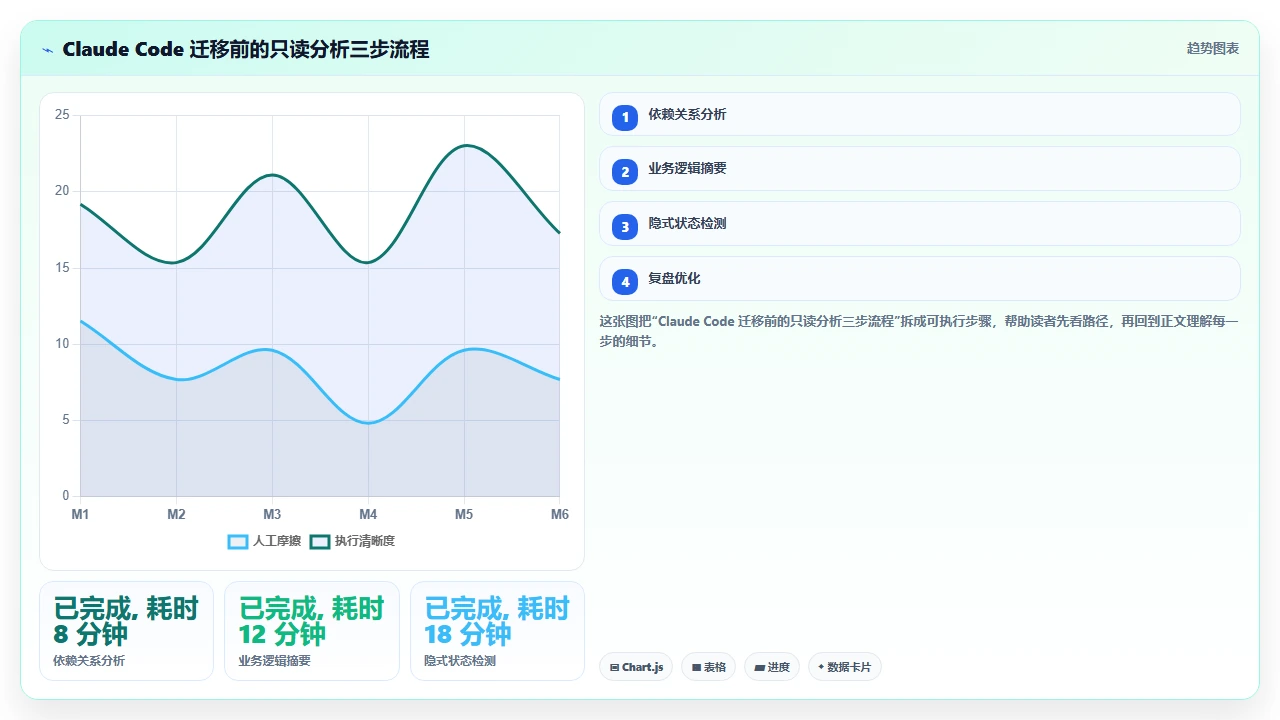Click the 20 y-axis value
The height and width of the screenshot is (720, 1280).
62,191
